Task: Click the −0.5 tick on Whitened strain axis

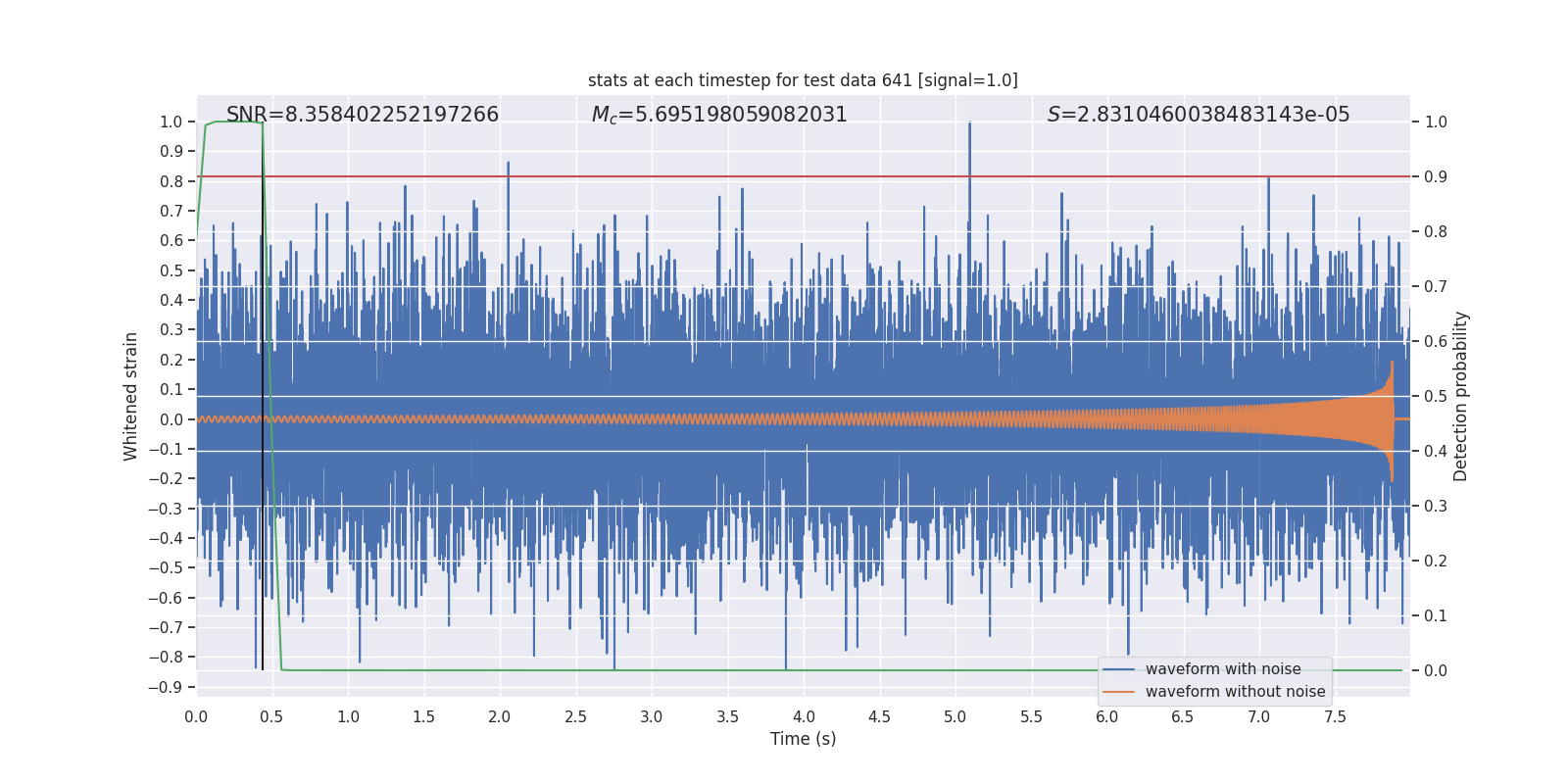Action: [x=166, y=567]
